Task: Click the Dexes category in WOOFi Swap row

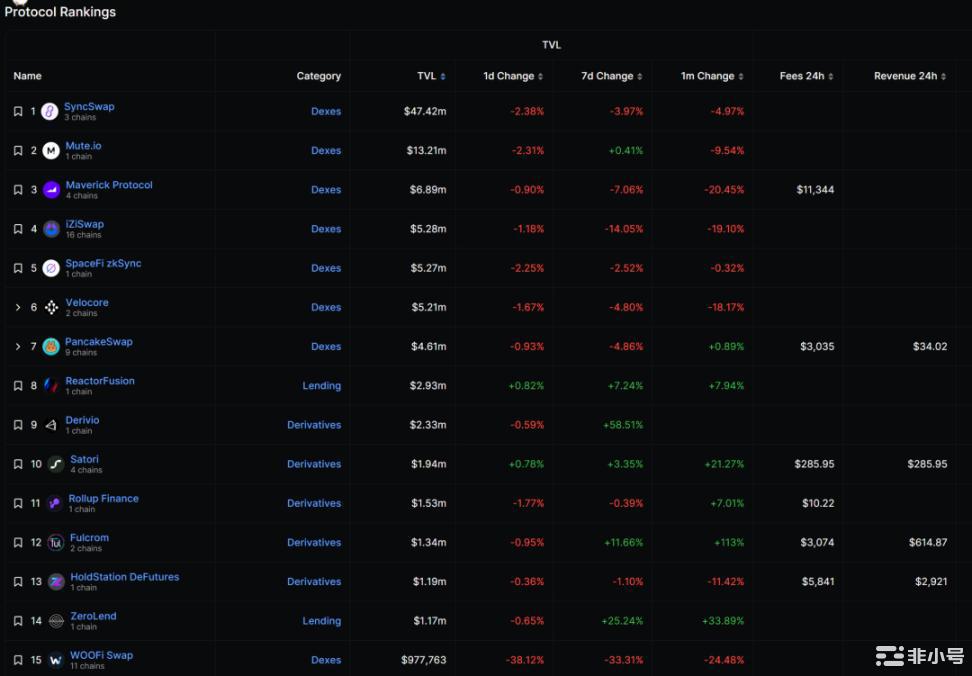Action: (326, 660)
